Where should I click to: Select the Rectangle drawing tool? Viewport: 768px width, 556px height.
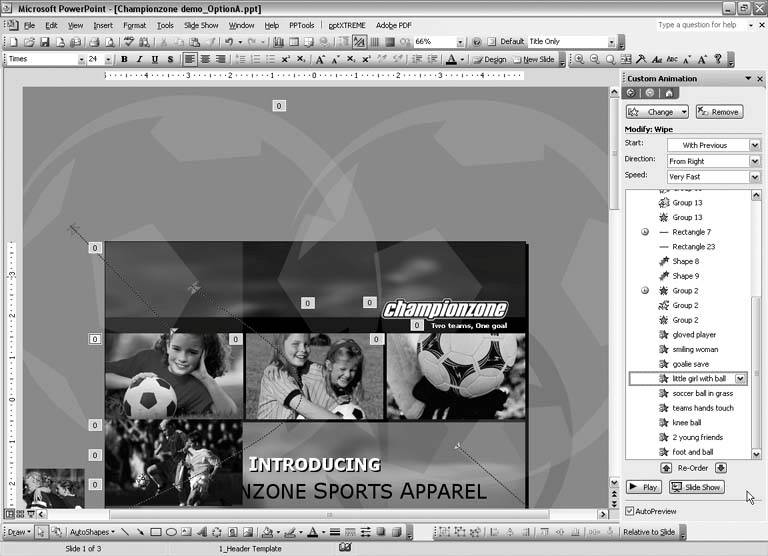[156, 532]
